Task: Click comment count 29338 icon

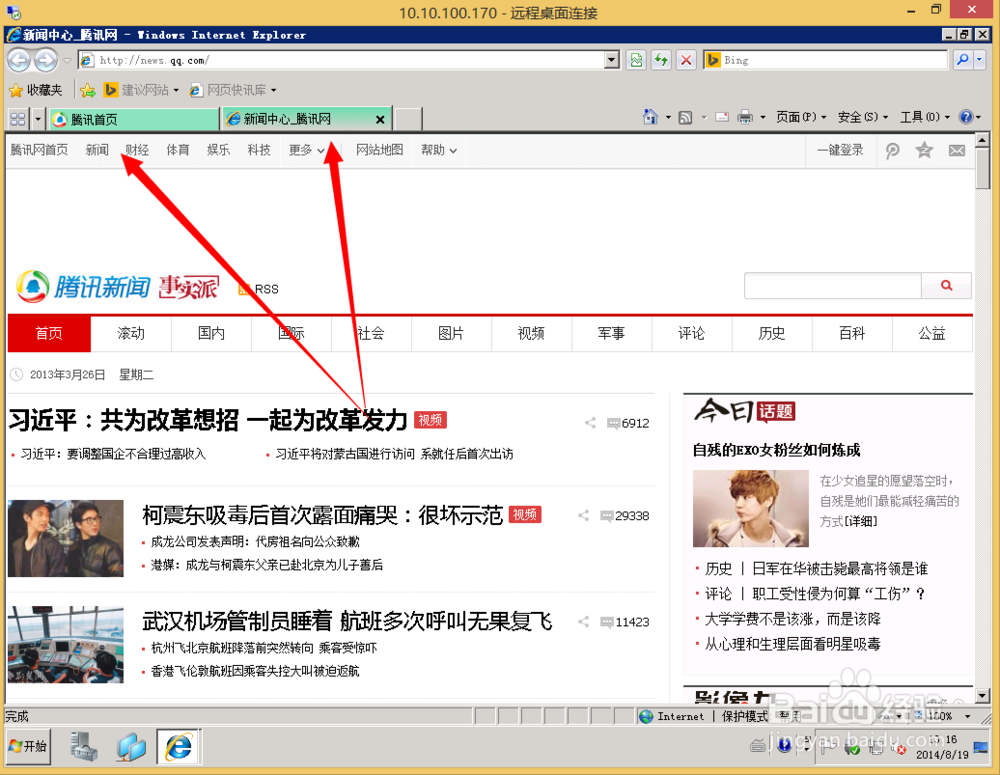Action: [x=607, y=515]
